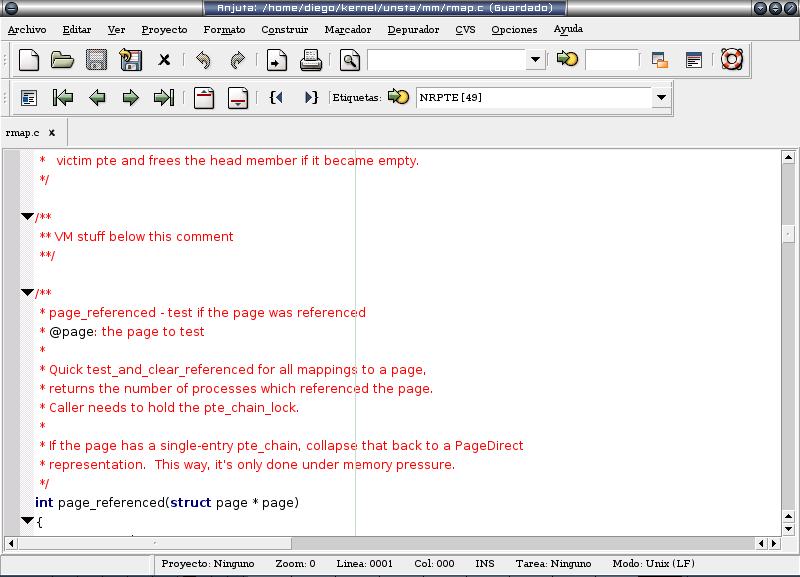
Task: Click the go arrow next to search field
Action: pos(567,59)
